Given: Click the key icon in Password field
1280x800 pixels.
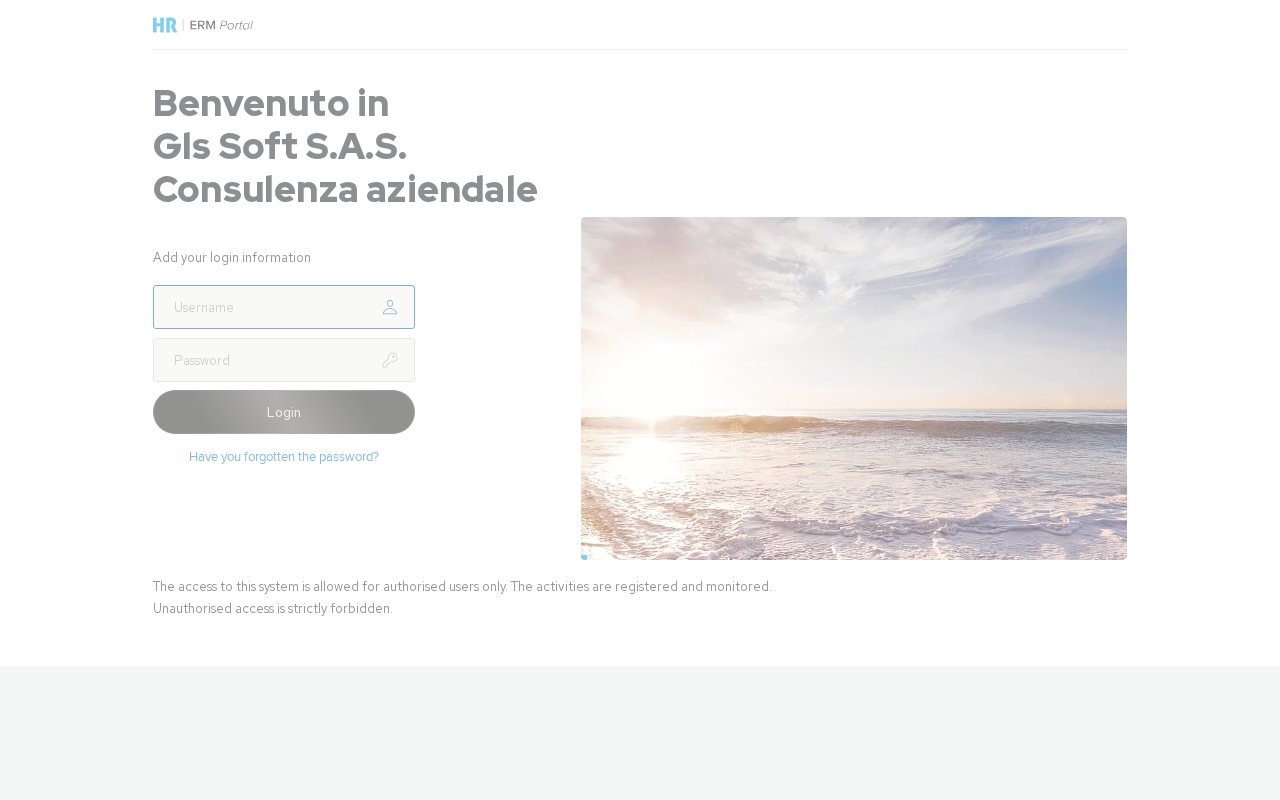Looking at the screenshot, I should (390, 360).
